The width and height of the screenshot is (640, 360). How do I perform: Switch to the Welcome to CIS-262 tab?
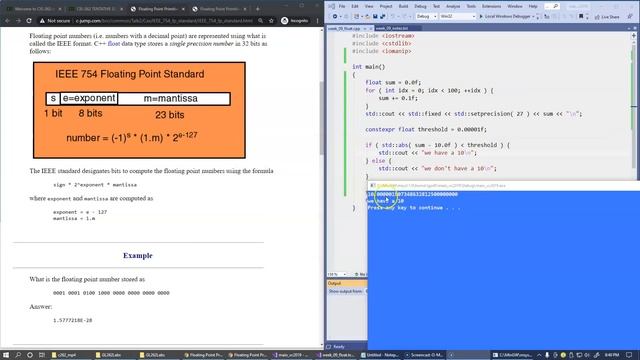33,9
